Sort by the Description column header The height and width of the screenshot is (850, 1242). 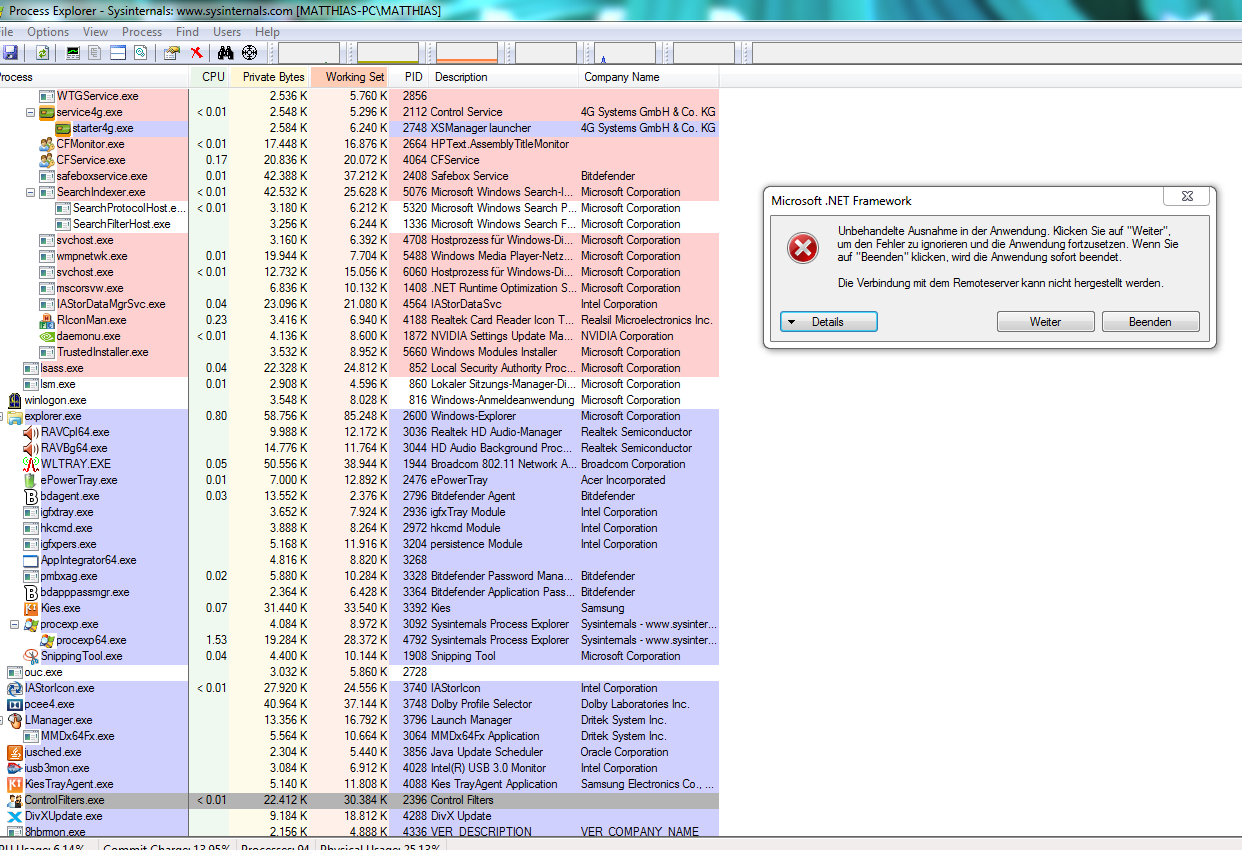pos(505,77)
